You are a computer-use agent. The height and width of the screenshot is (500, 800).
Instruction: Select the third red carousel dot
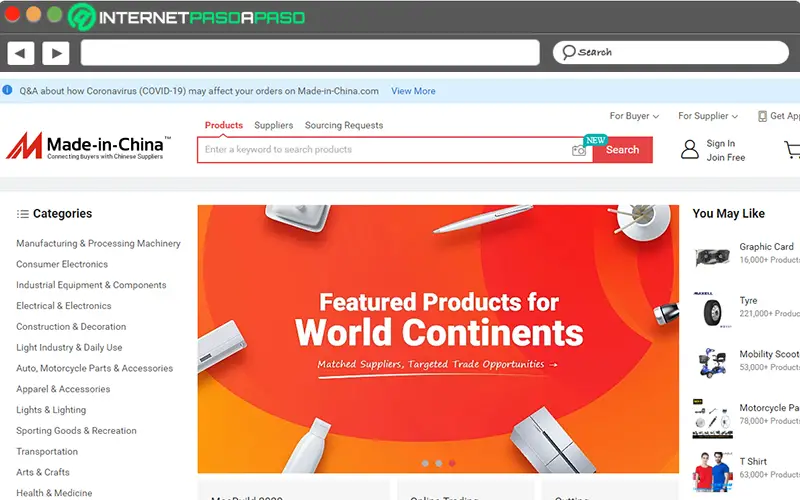pos(452,463)
